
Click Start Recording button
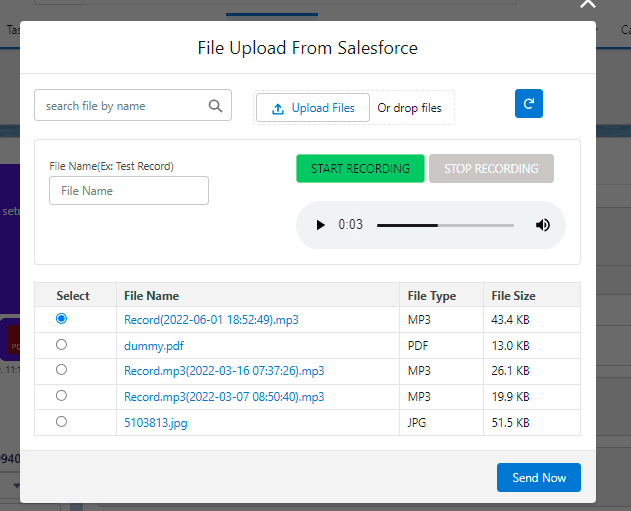tap(360, 169)
